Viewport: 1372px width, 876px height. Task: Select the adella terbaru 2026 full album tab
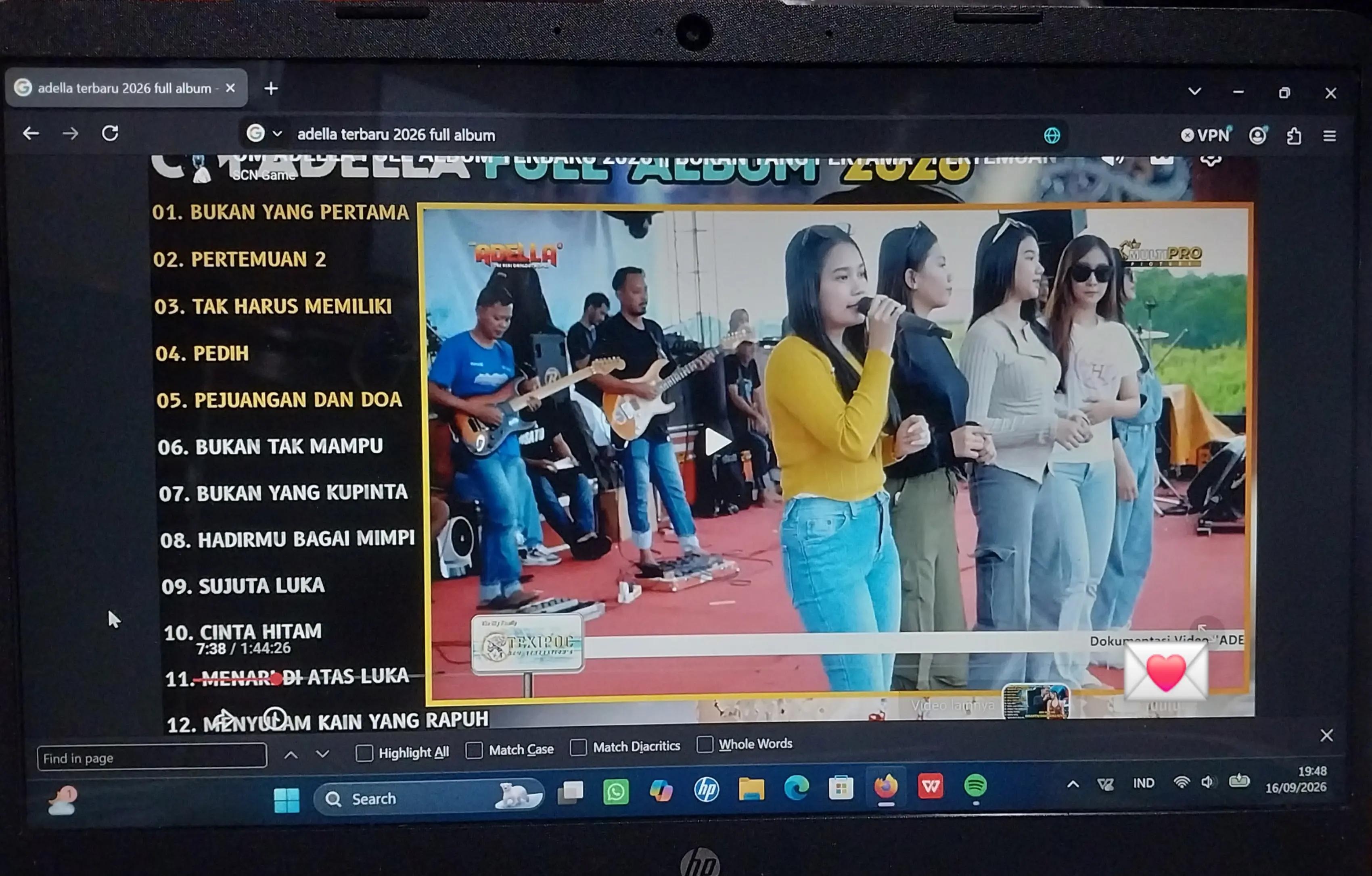click(126, 88)
